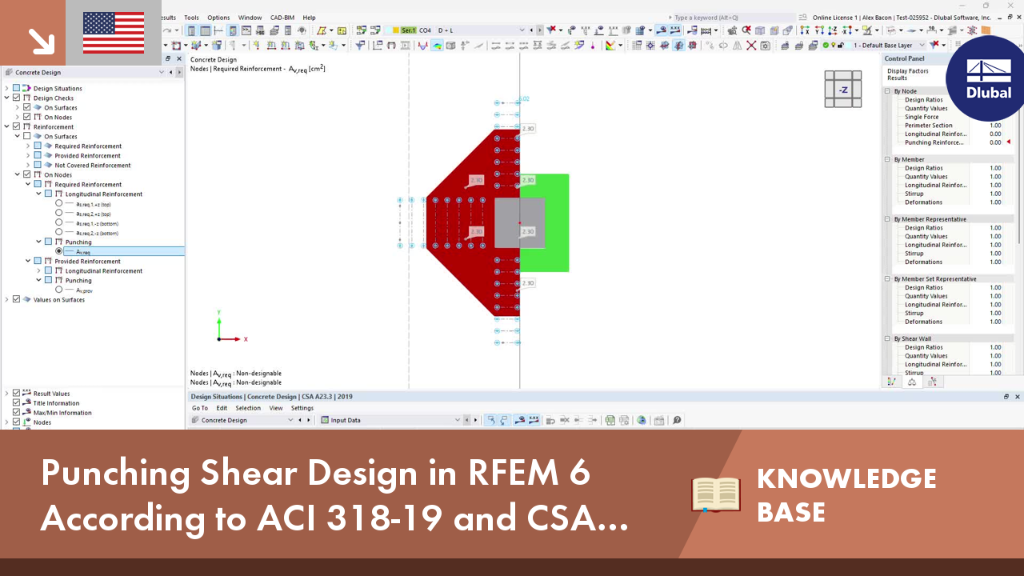Click the delete red X toolbar icon

(751, 45)
